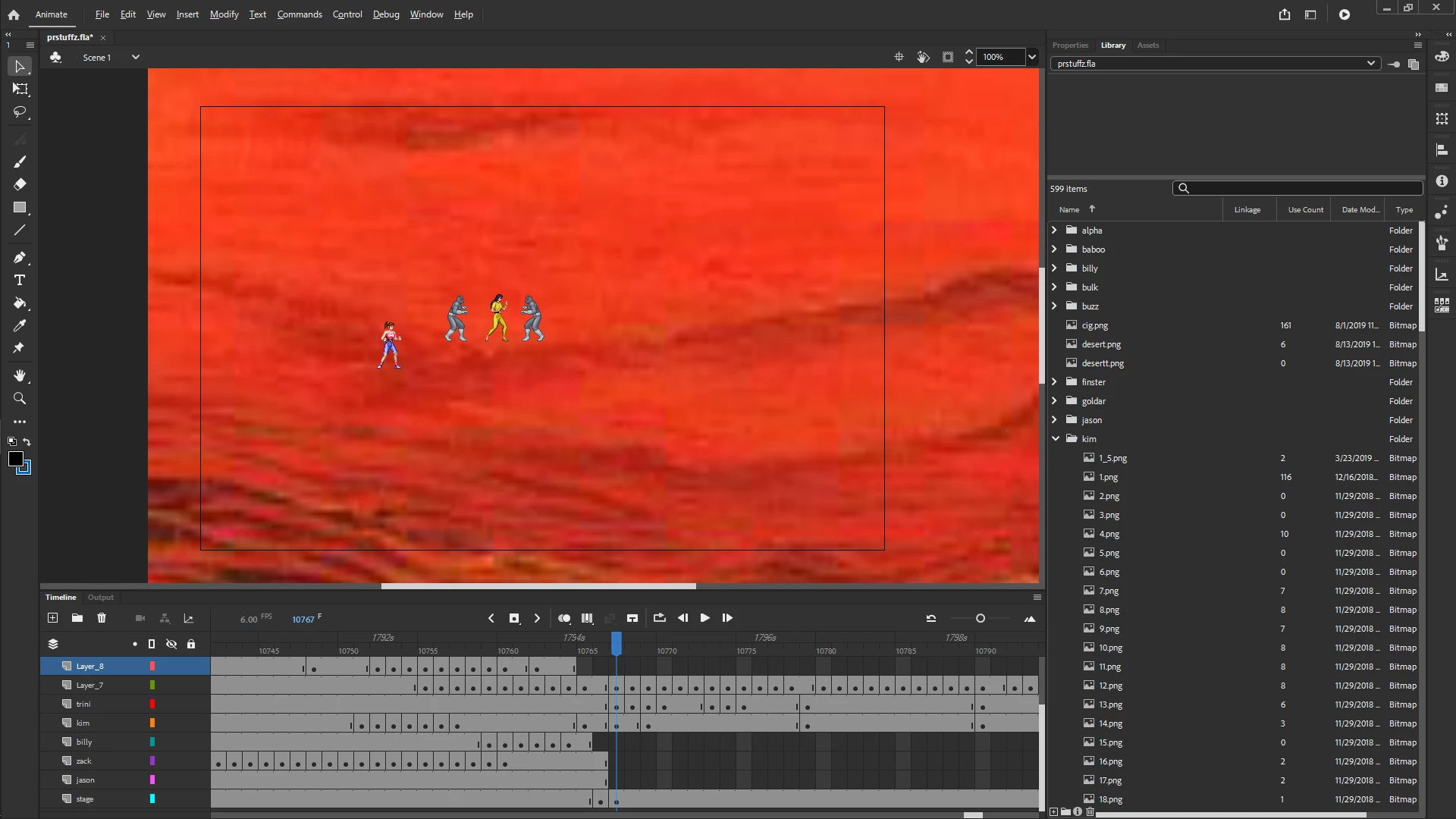Viewport: 1456px width, 819px height.
Task: Open the Scene 1 dropdown
Action: (x=136, y=58)
